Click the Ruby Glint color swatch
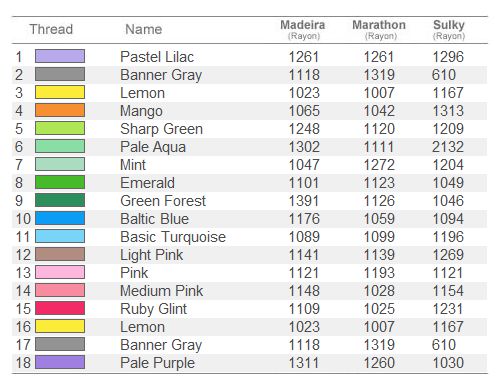Viewport: 500px width, 384px height. pyautogui.click(x=60, y=308)
